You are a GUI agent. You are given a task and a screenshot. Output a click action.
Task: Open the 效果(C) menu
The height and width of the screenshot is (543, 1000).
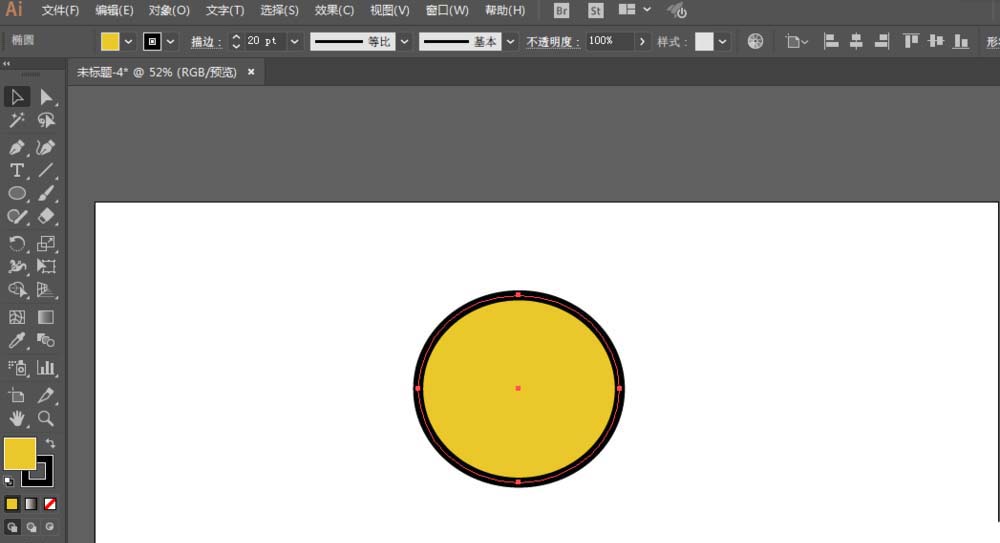334,10
